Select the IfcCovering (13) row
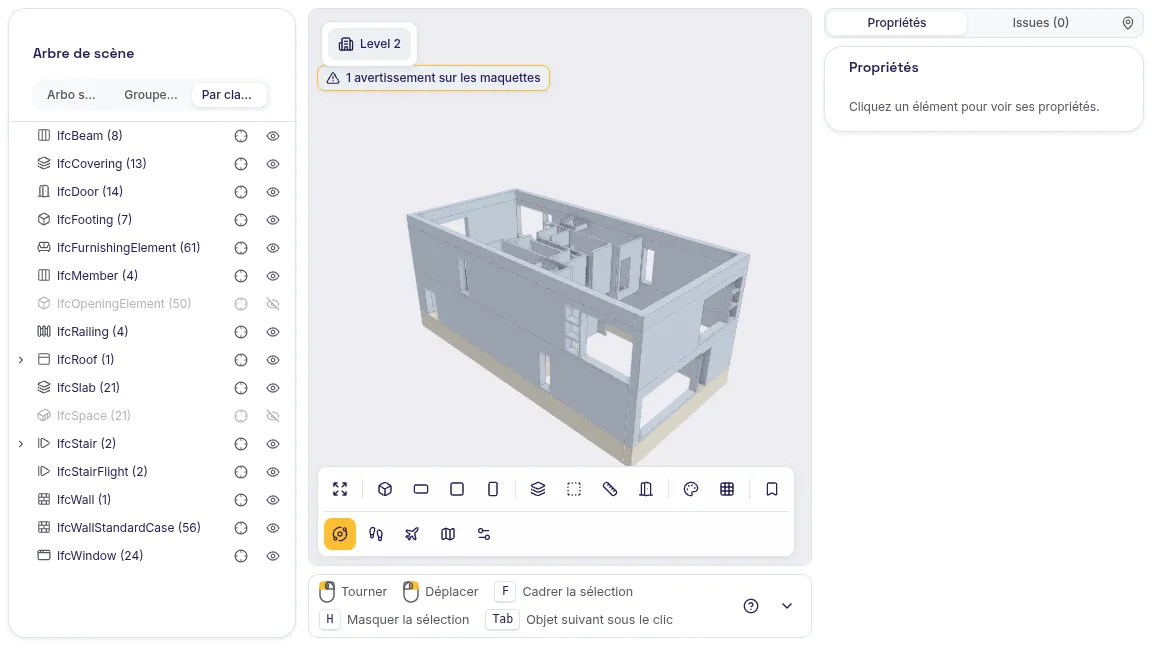The image size is (1152, 648). pyautogui.click(x=152, y=164)
